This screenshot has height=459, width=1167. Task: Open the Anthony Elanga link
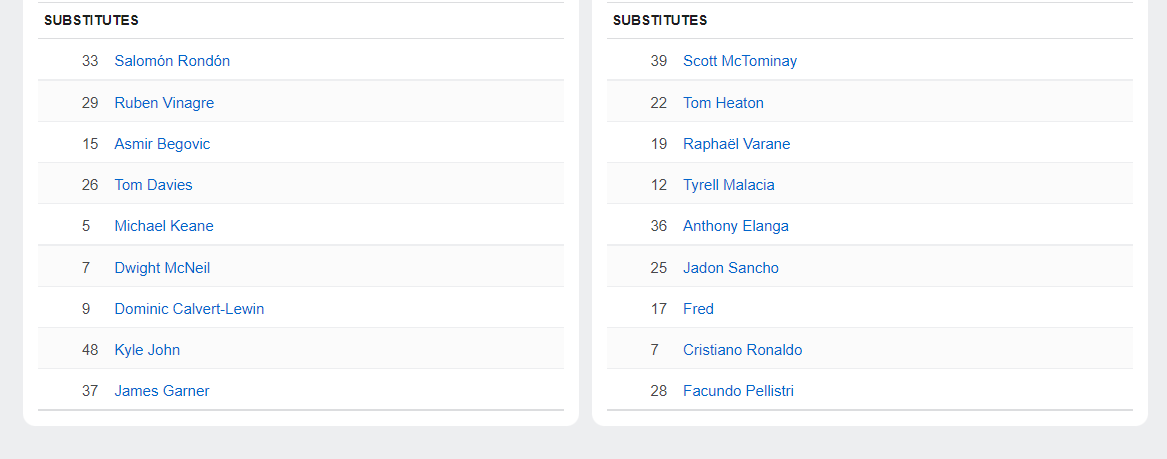pos(735,226)
